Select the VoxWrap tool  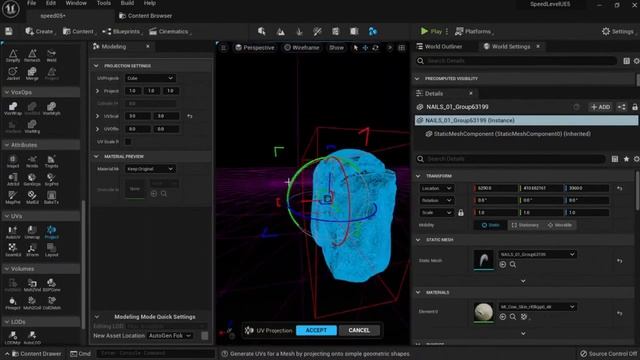pos(13,109)
